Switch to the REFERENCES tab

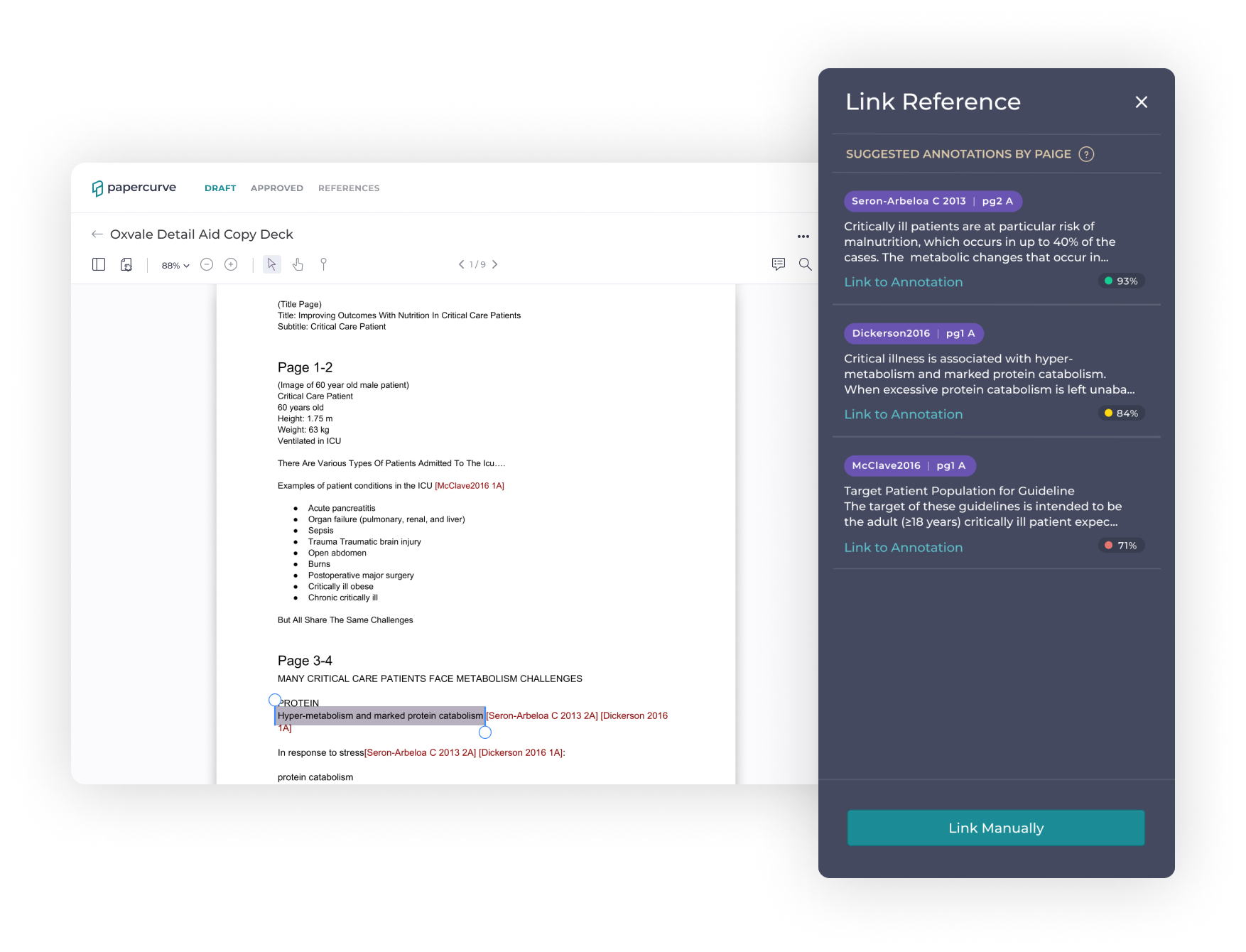click(349, 188)
